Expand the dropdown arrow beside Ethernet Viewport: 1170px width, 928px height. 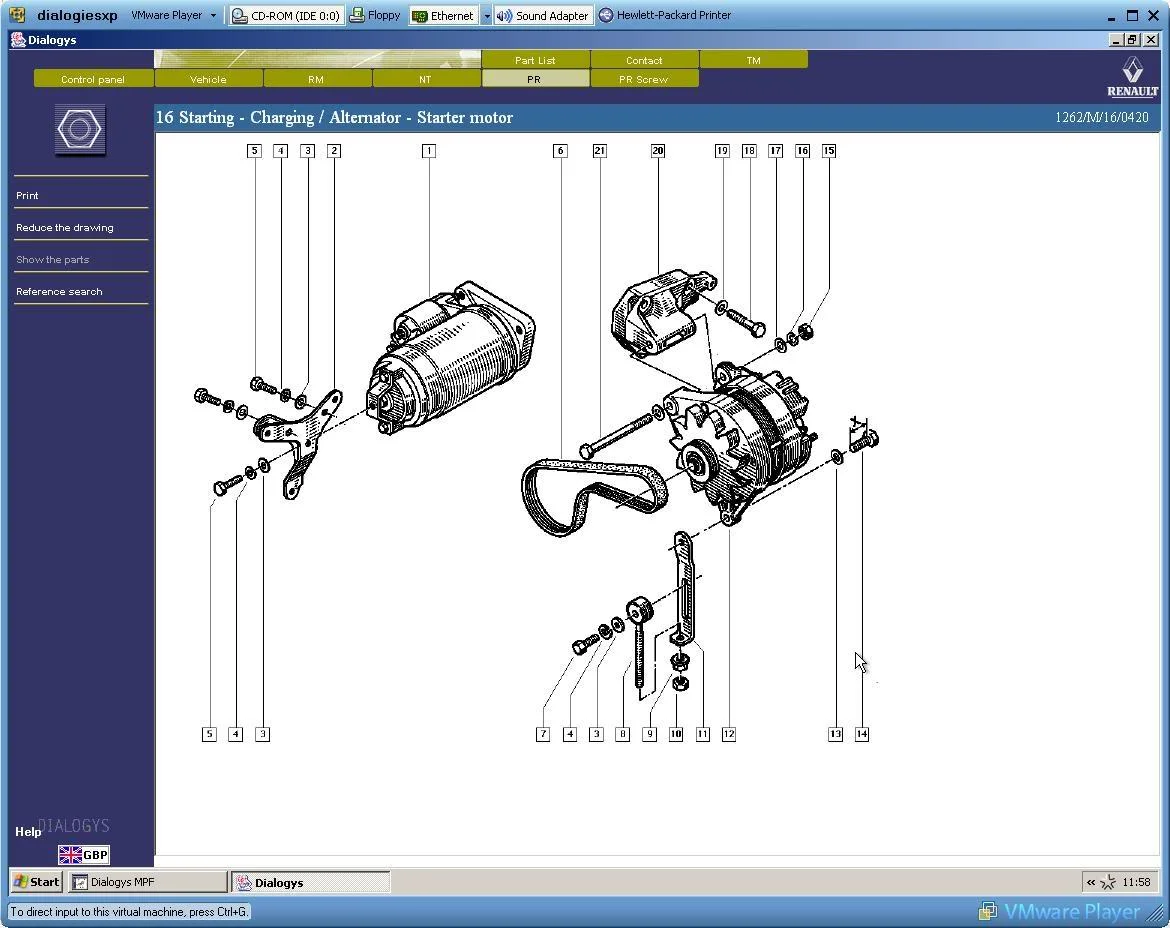point(486,15)
